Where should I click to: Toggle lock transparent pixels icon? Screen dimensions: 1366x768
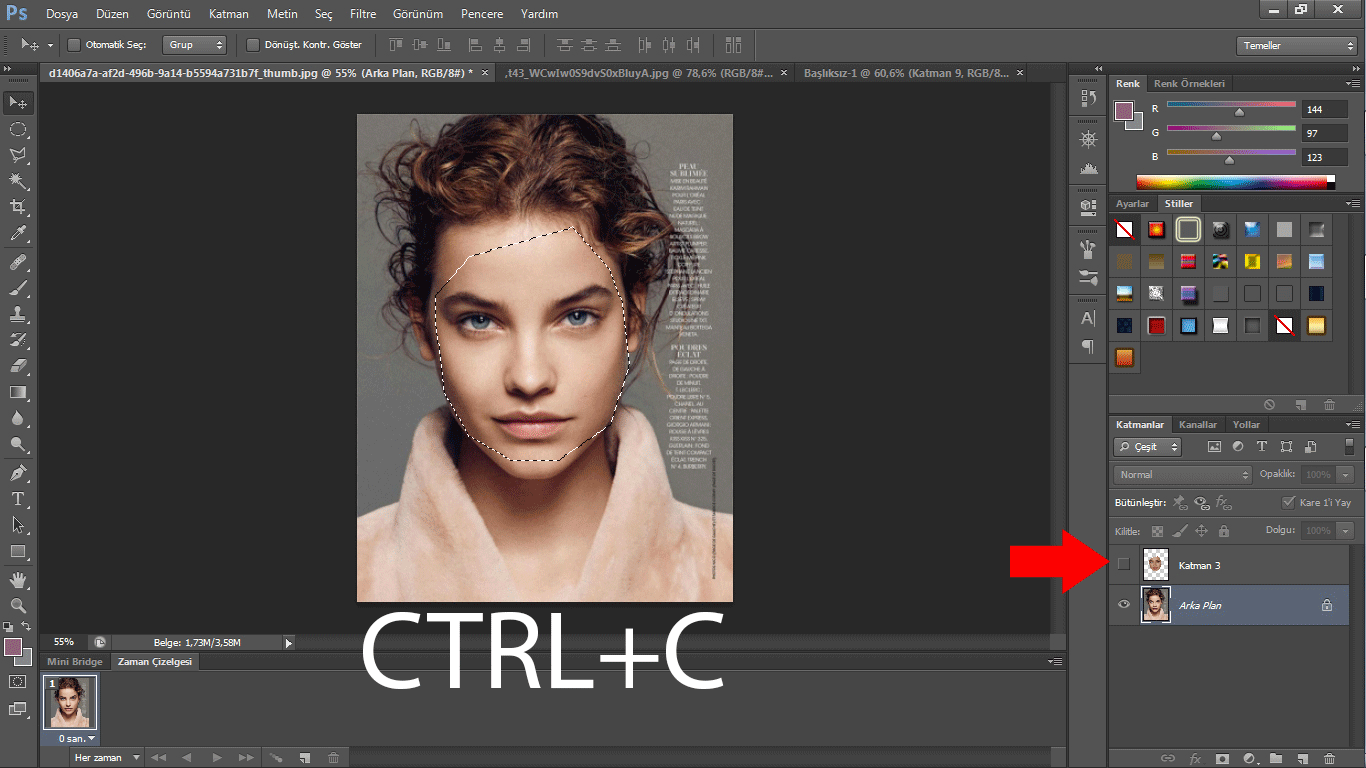click(1157, 531)
